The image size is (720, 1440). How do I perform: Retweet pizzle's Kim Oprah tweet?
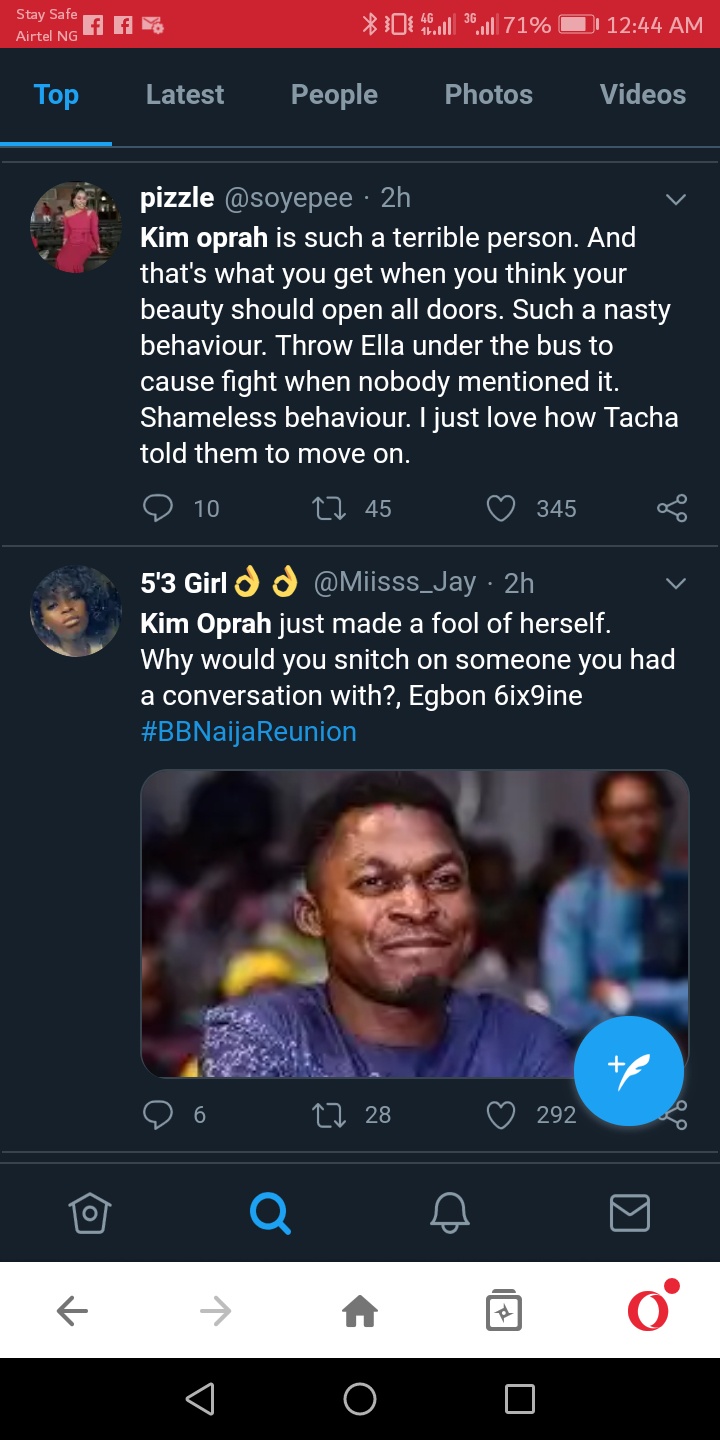(329, 508)
